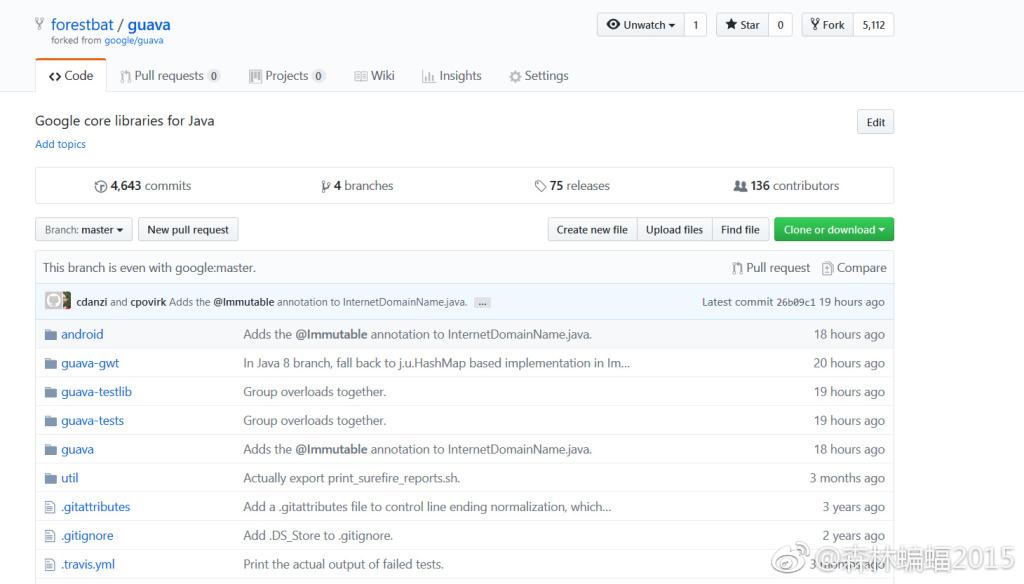Screen dimensions: 1024x584
Task: Click the releases tag icon
Action: point(540,186)
